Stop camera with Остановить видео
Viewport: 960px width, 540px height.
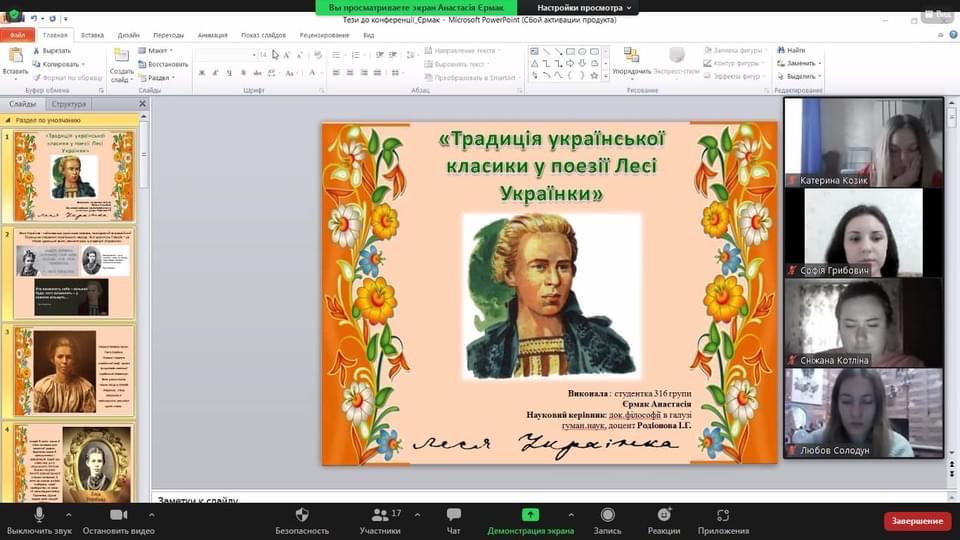click(118, 515)
